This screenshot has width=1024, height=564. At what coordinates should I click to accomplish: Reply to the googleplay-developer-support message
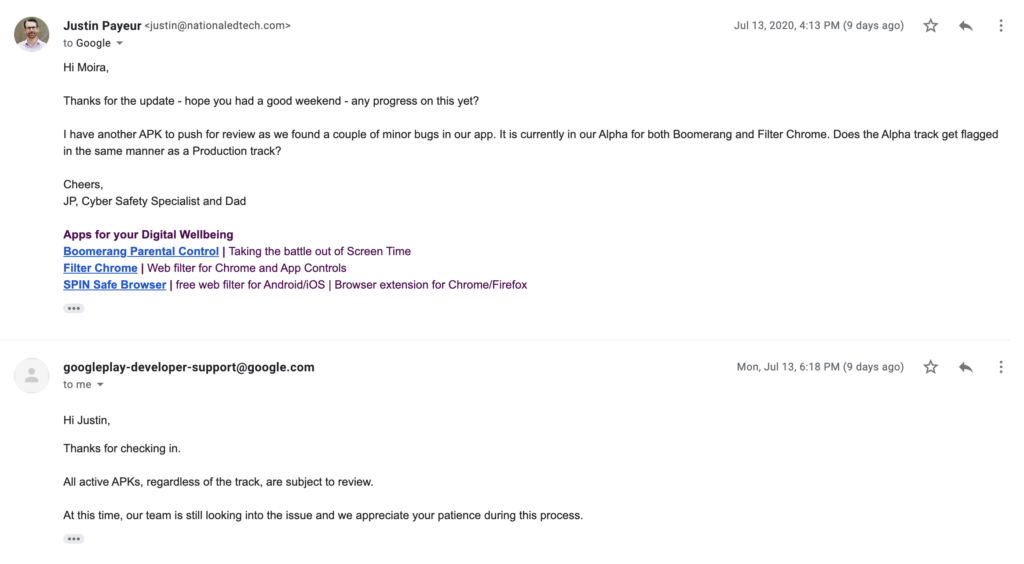pyautogui.click(x=965, y=367)
